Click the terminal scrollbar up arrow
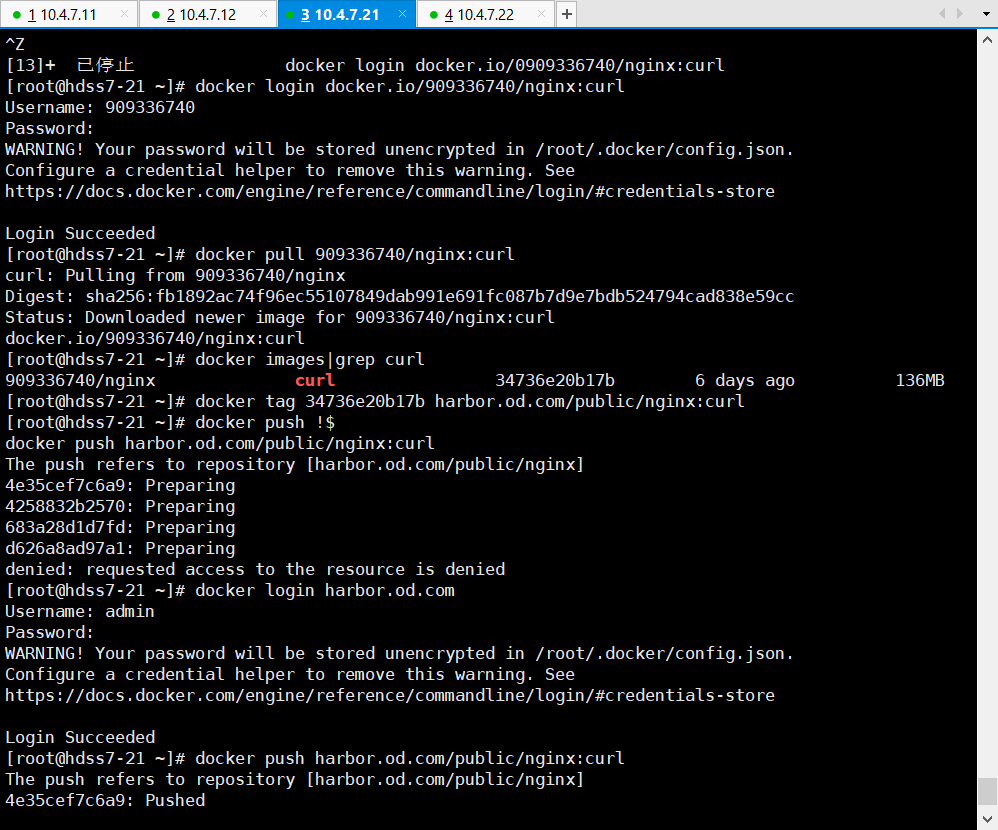The width and height of the screenshot is (998, 830). pyautogui.click(x=987, y=40)
